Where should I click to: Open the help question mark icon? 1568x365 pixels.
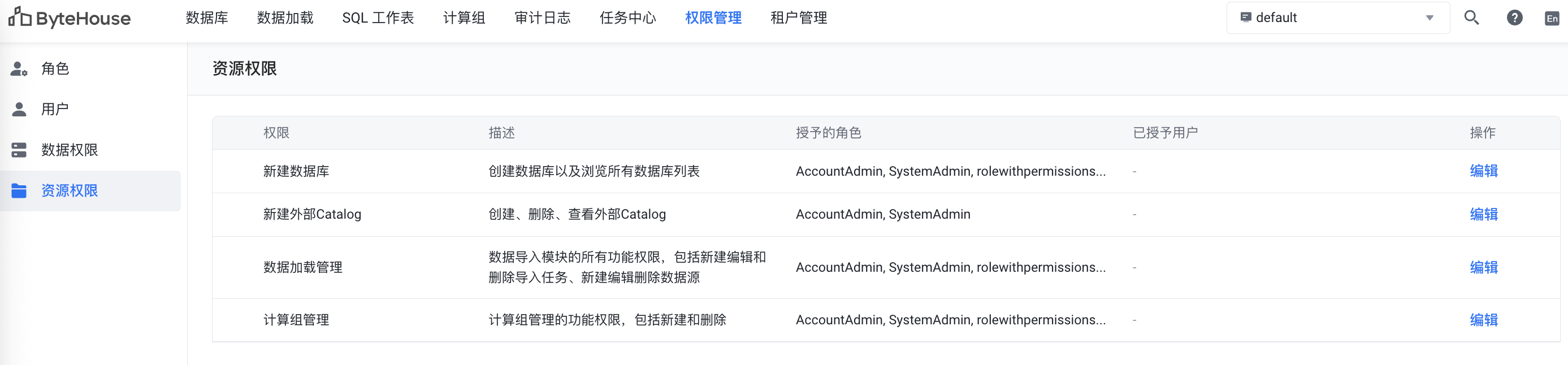point(1514,18)
